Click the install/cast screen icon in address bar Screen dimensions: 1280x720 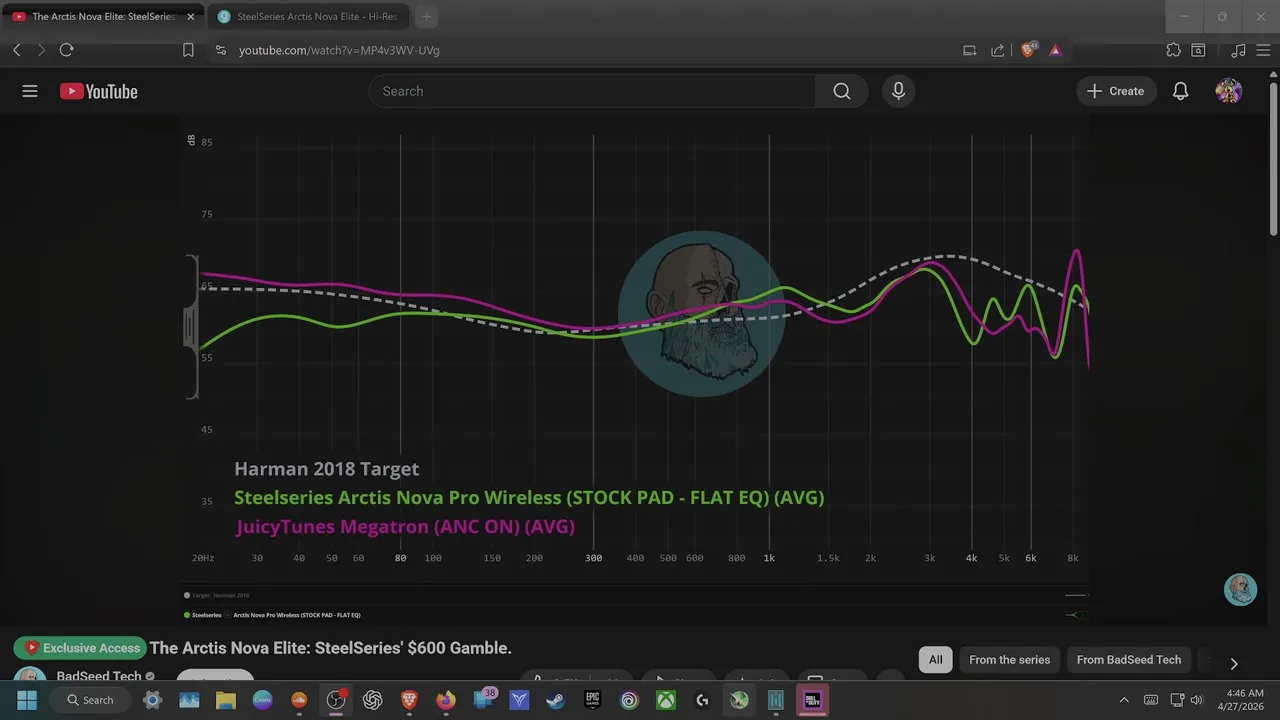[969, 50]
